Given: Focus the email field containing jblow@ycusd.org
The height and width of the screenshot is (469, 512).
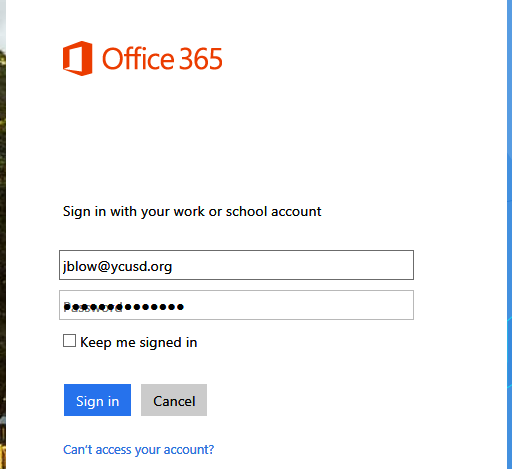Looking at the screenshot, I should 236,265.
